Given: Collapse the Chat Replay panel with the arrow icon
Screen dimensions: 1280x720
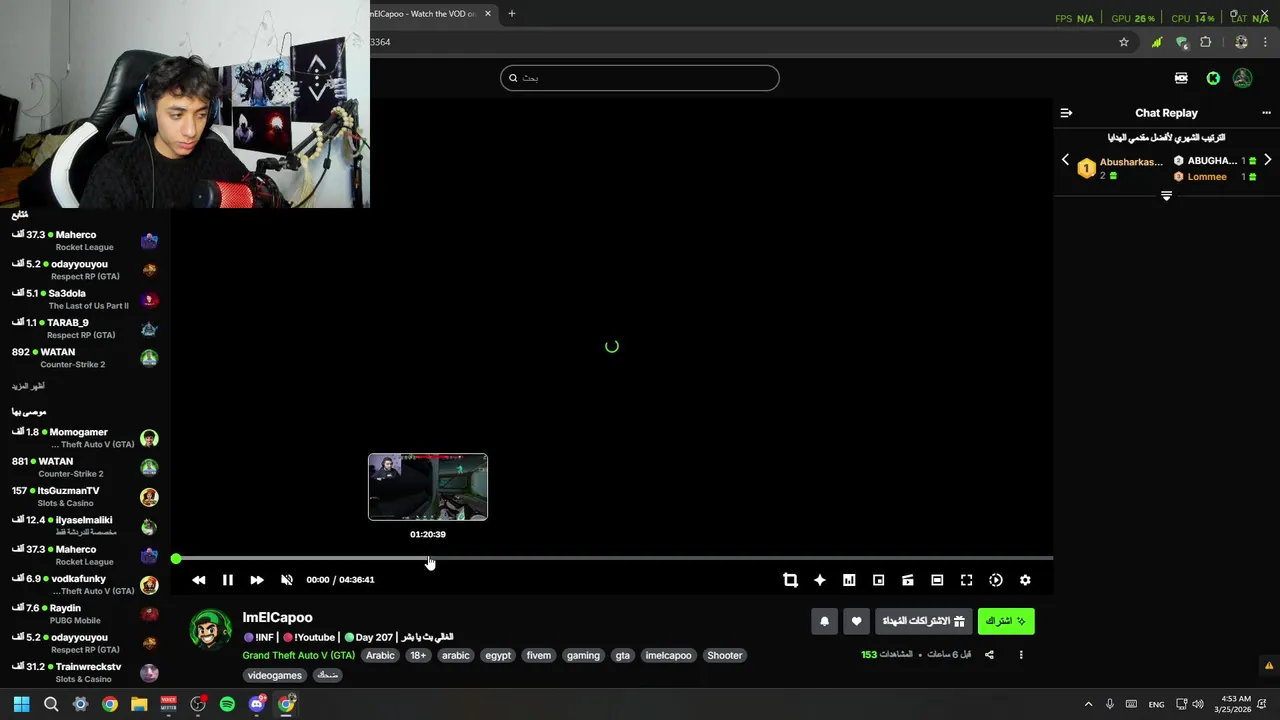Looking at the screenshot, I should 1066,113.
